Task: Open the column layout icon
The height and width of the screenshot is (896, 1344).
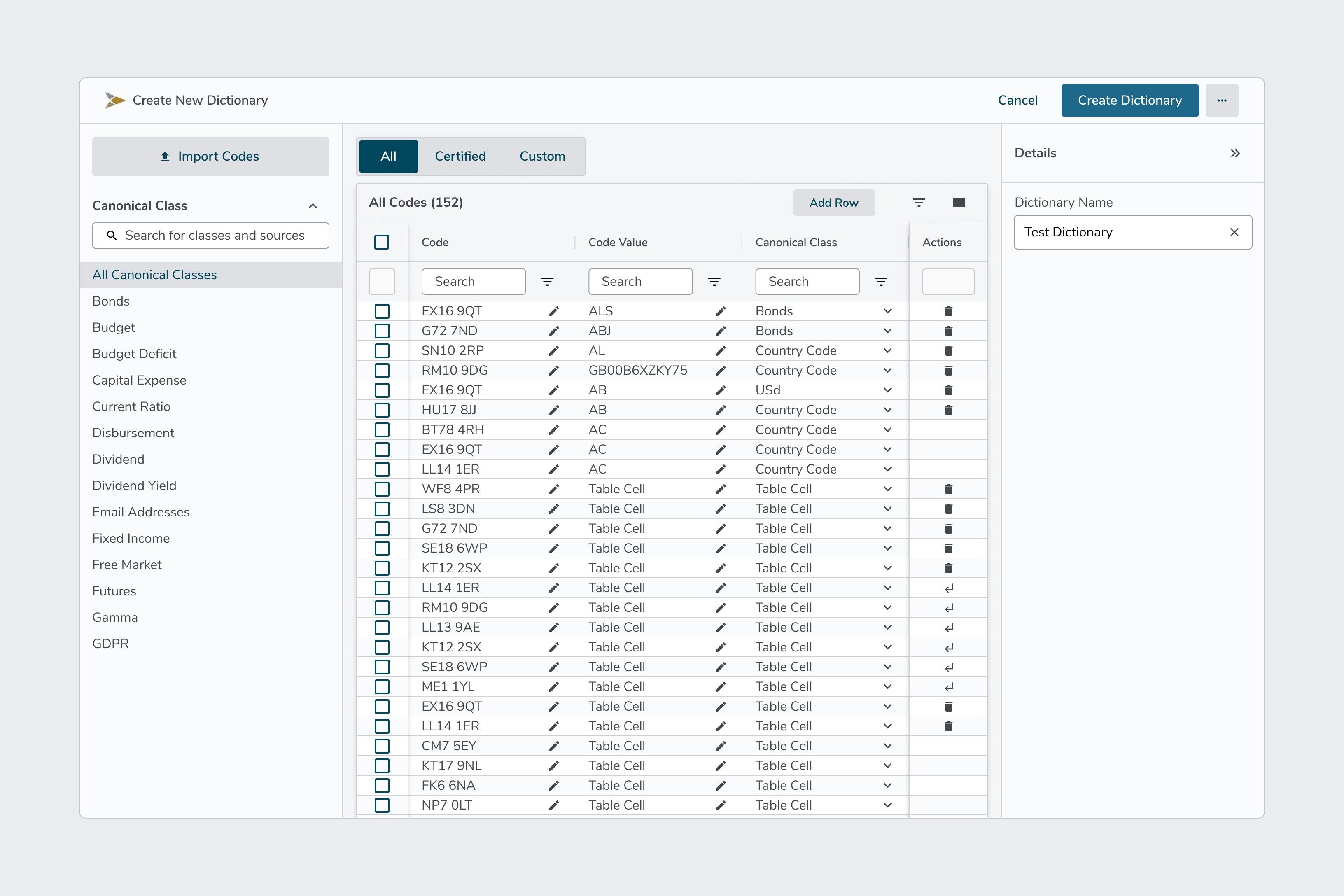Action: click(x=958, y=202)
